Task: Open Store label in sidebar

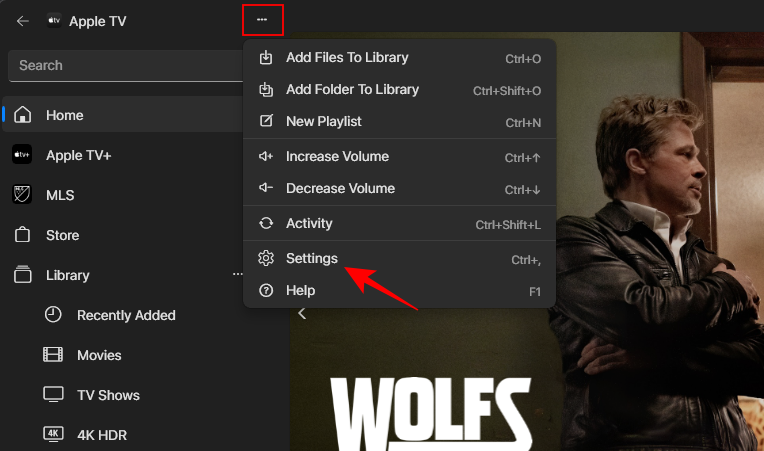Action: [62, 235]
